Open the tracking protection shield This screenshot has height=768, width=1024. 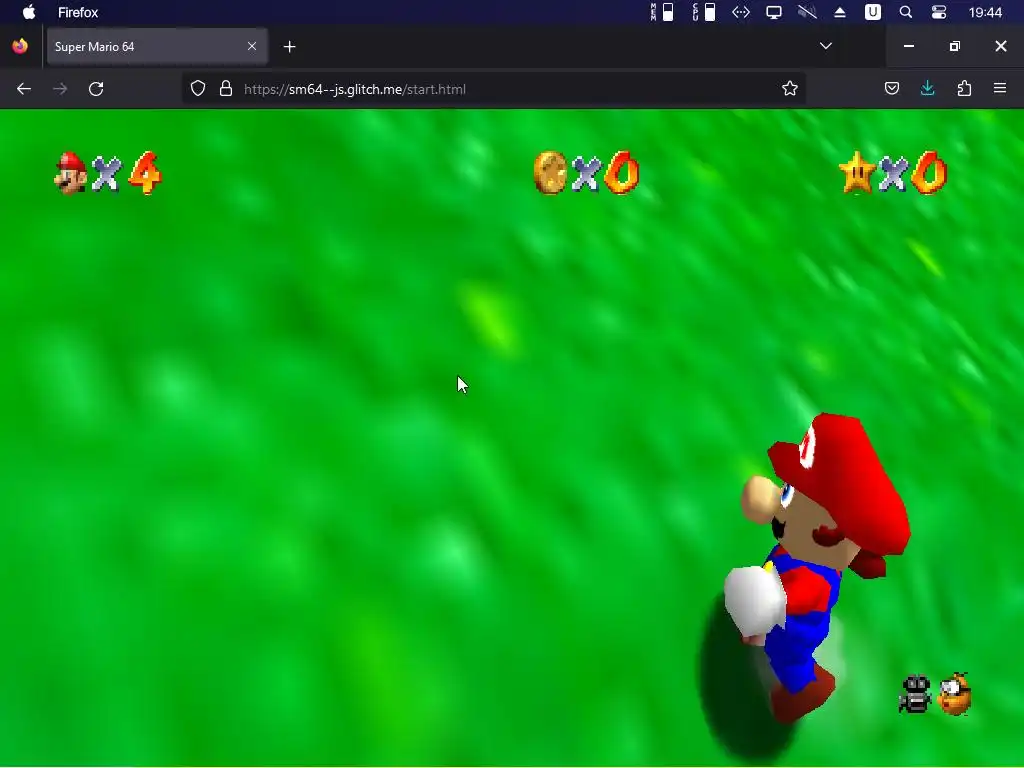198,89
